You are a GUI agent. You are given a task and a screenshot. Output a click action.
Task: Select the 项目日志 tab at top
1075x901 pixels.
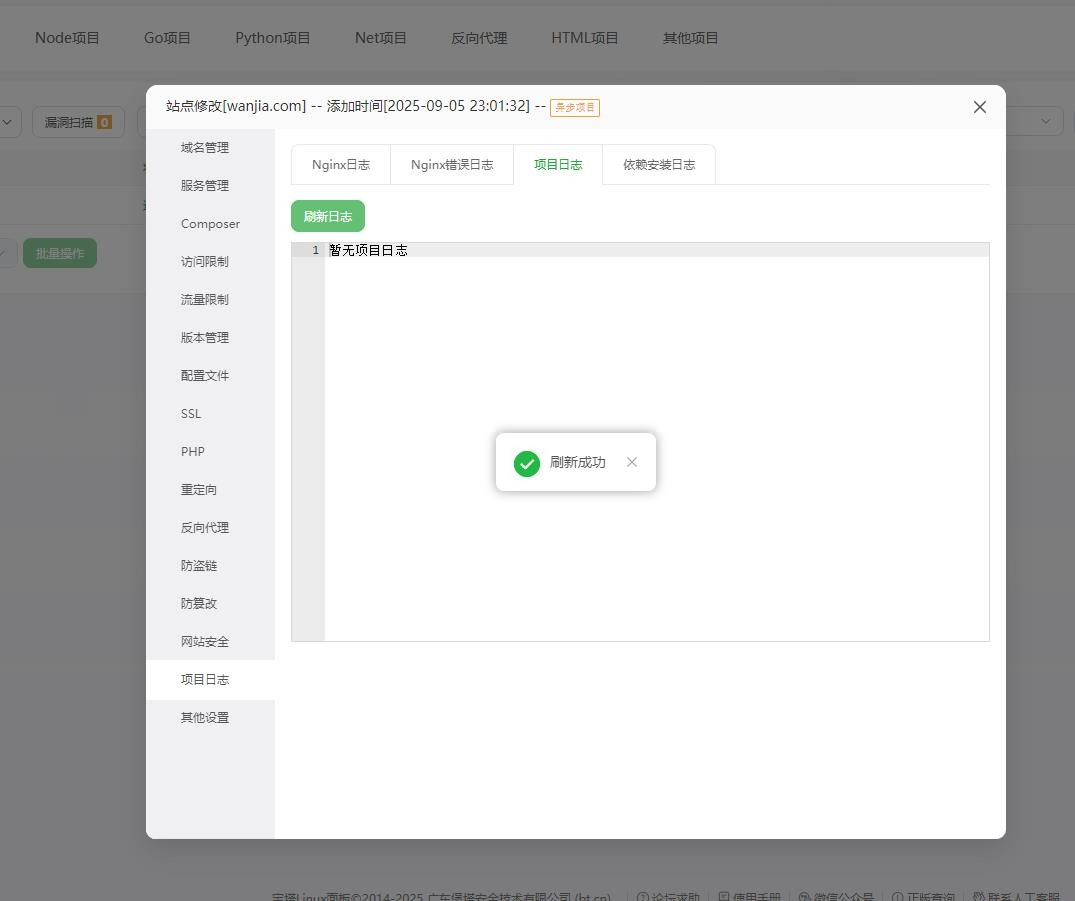pyautogui.click(x=558, y=165)
